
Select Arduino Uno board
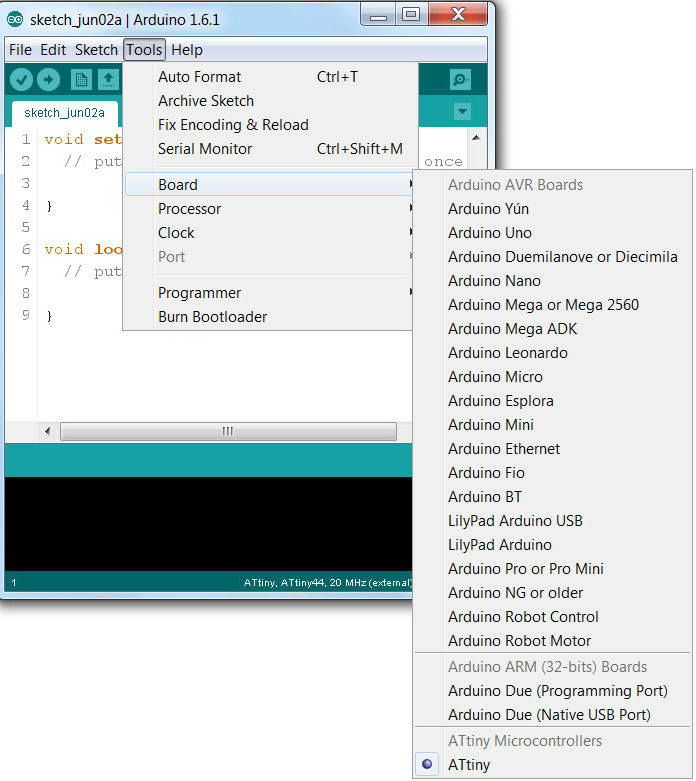553,233
